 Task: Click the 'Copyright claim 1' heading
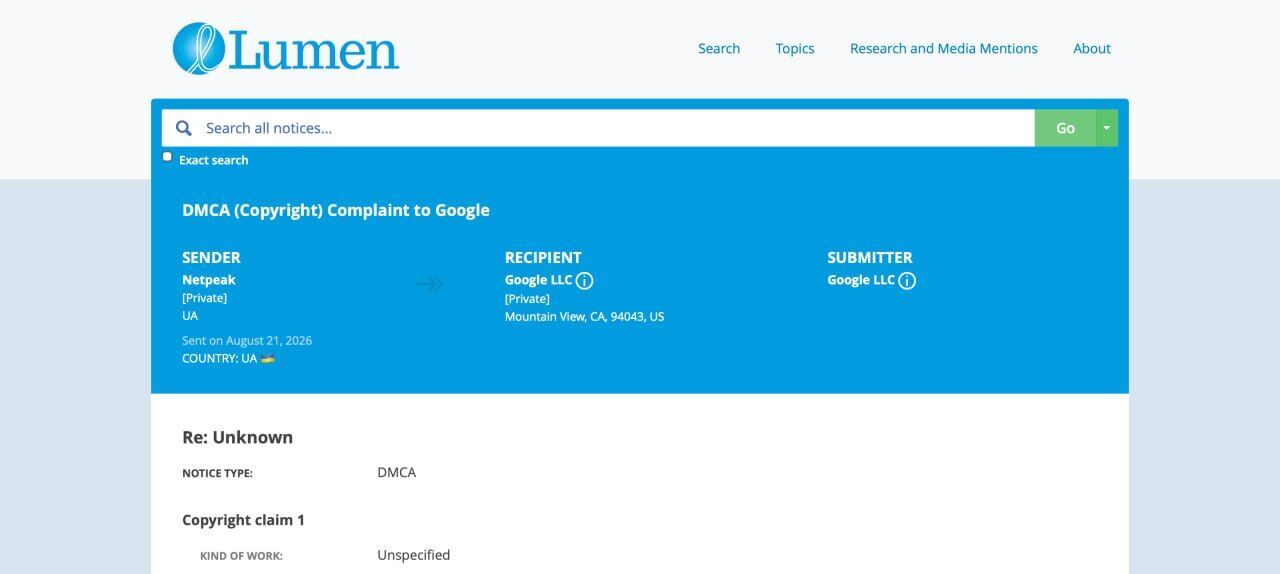pos(243,520)
